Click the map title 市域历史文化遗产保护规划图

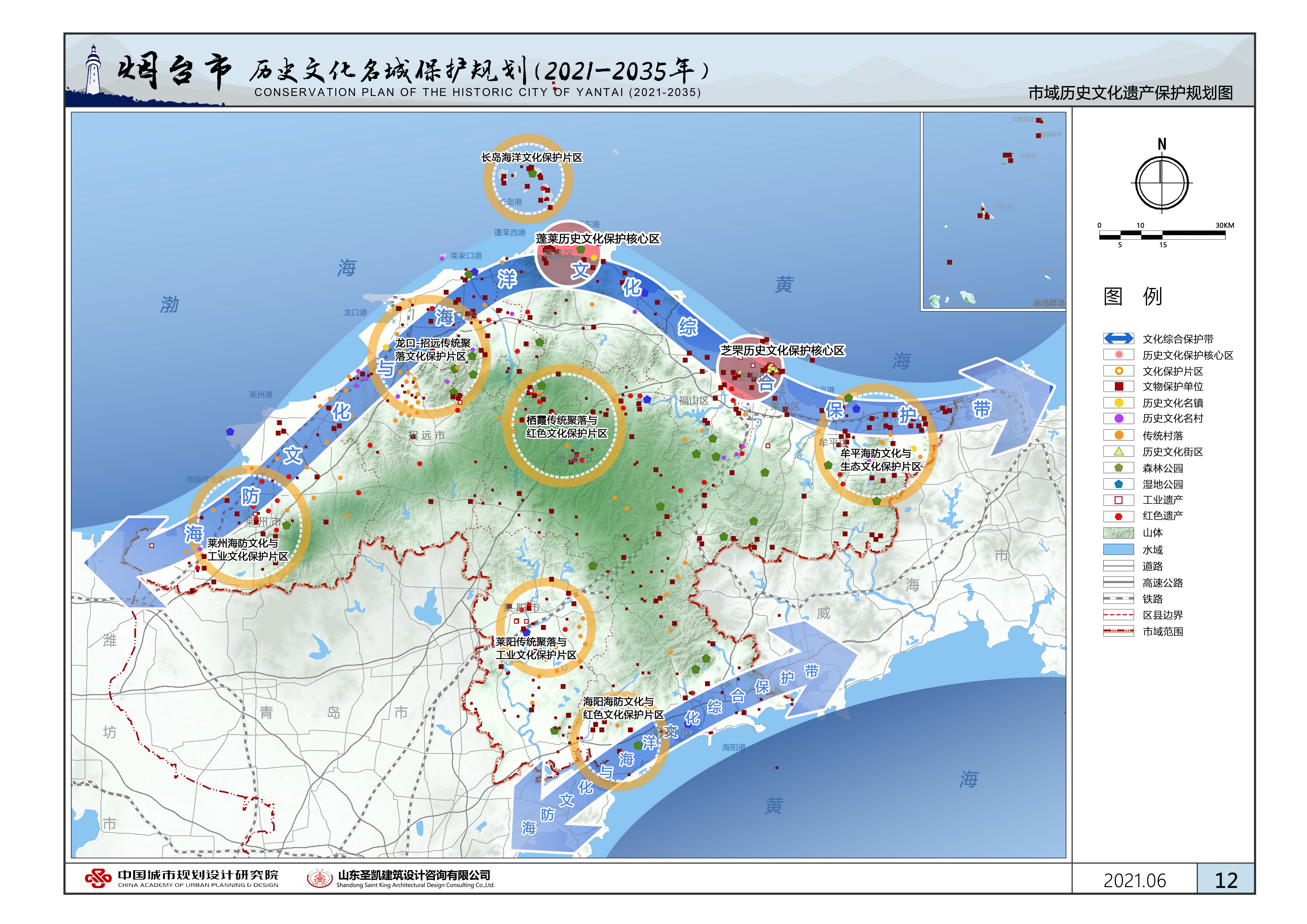tap(1131, 93)
